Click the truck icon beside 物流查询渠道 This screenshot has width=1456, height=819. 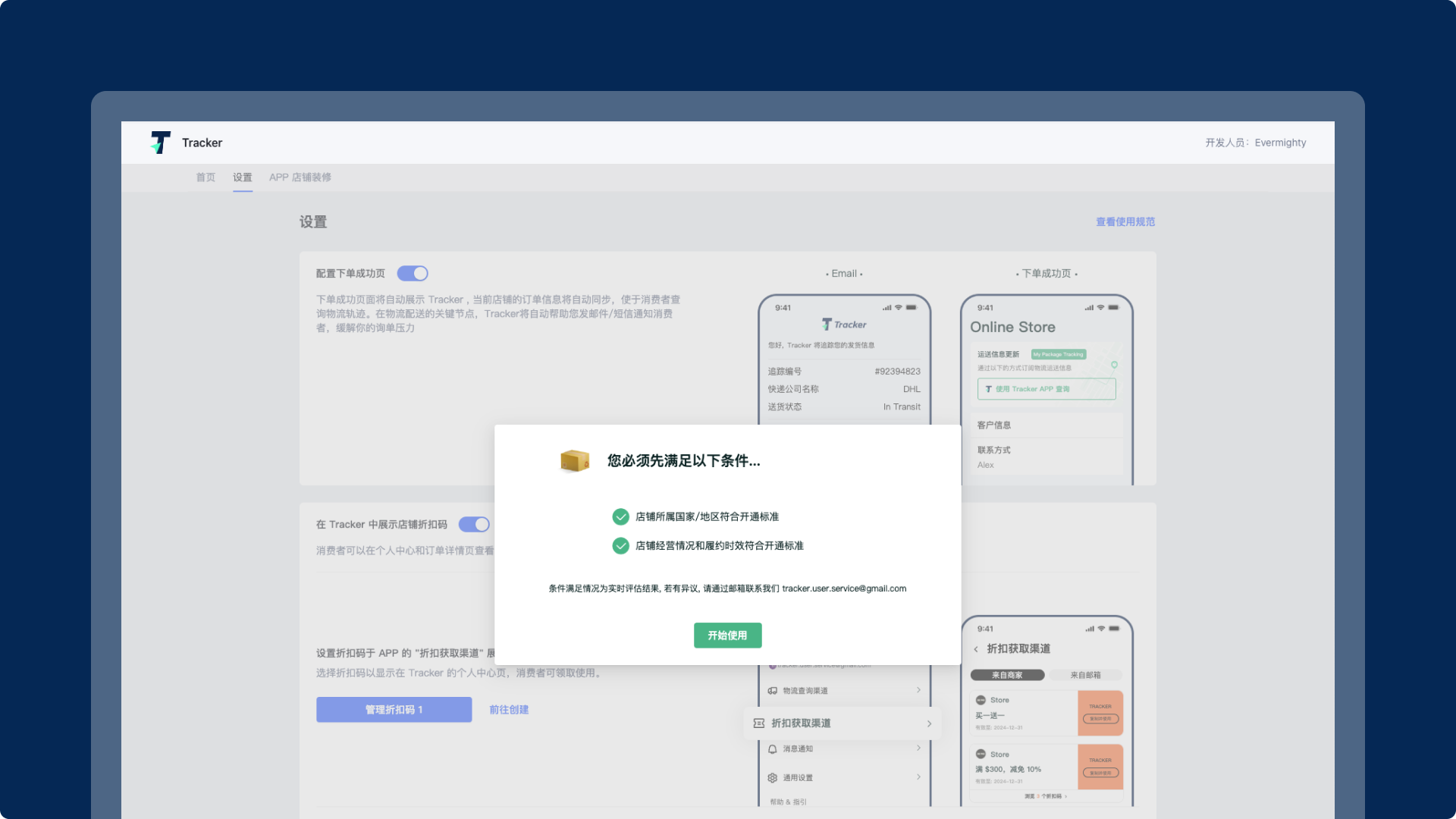(x=772, y=691)
